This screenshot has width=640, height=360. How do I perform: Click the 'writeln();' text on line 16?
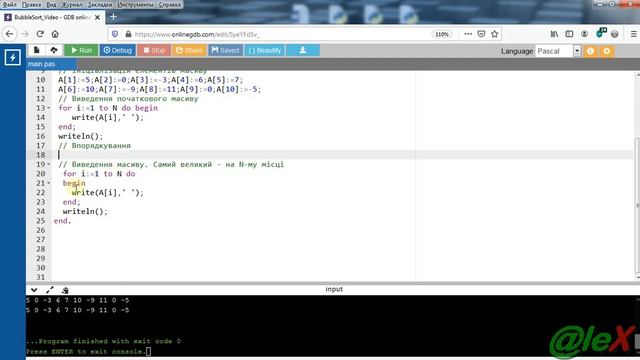pos(80,136)
